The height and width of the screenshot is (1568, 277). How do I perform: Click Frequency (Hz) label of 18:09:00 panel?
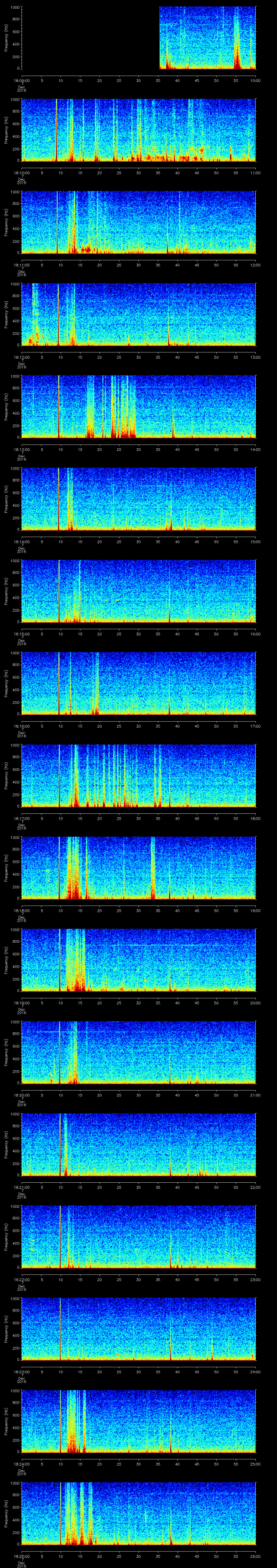(6, 38)
